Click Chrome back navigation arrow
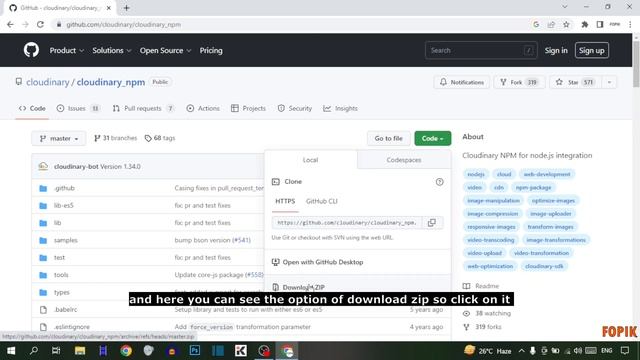The width and height of the screenshot is (640, 360). coord(10,24)
